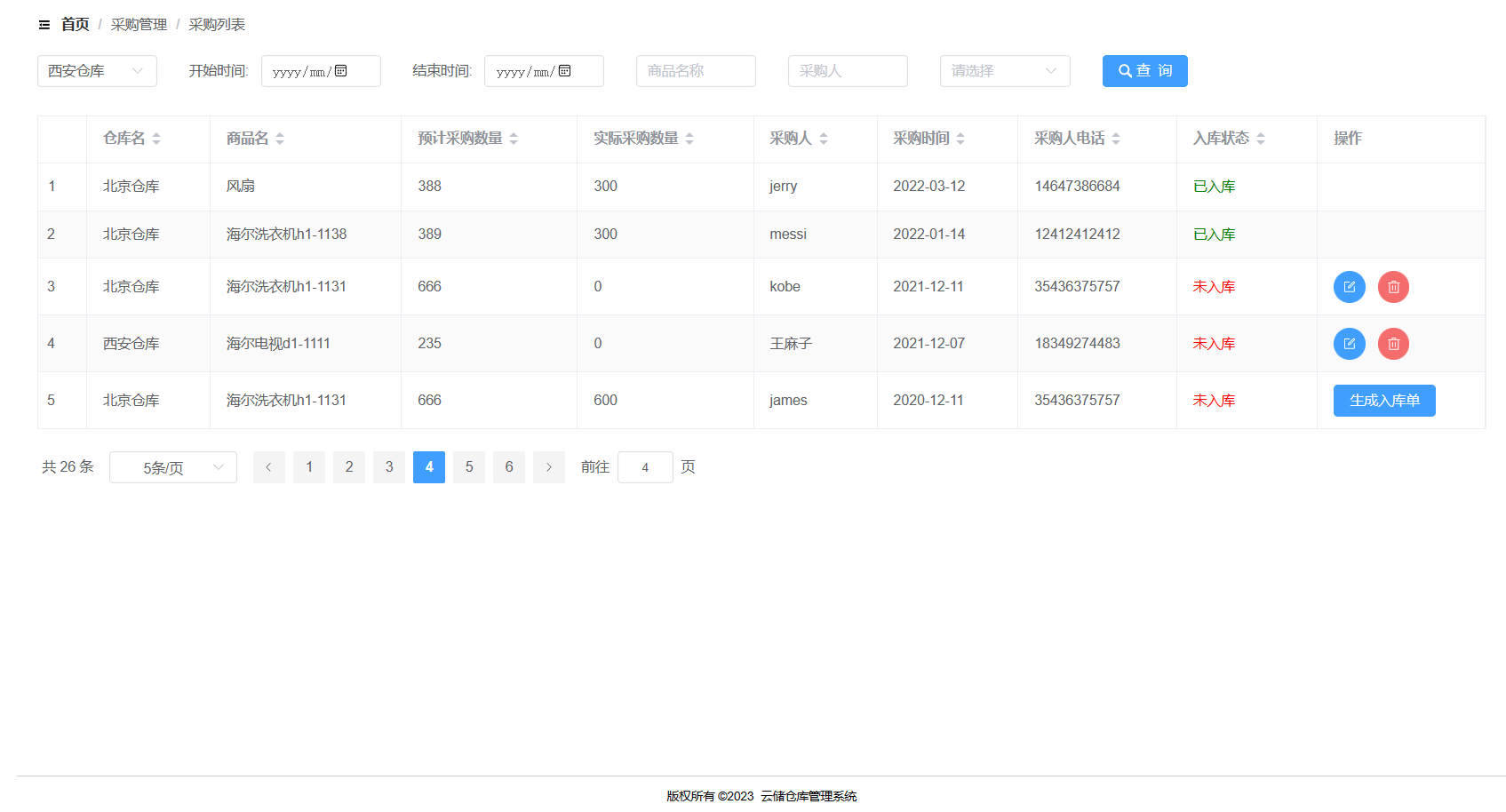Viewport: 1506px width, 812px height.
Task: Sort by 入库状态 column
Action: (1261, 139)
